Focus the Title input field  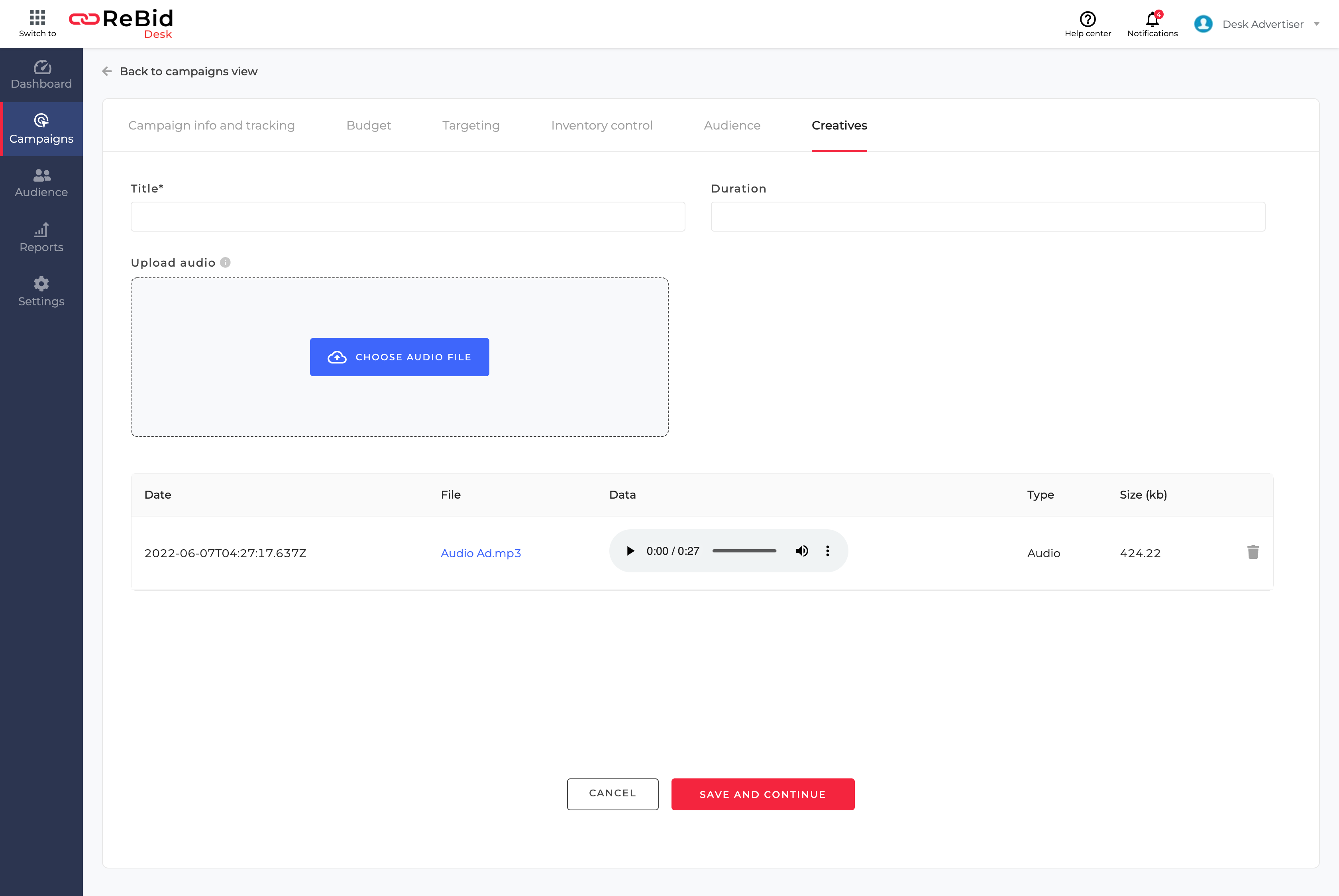click(408, 216)
